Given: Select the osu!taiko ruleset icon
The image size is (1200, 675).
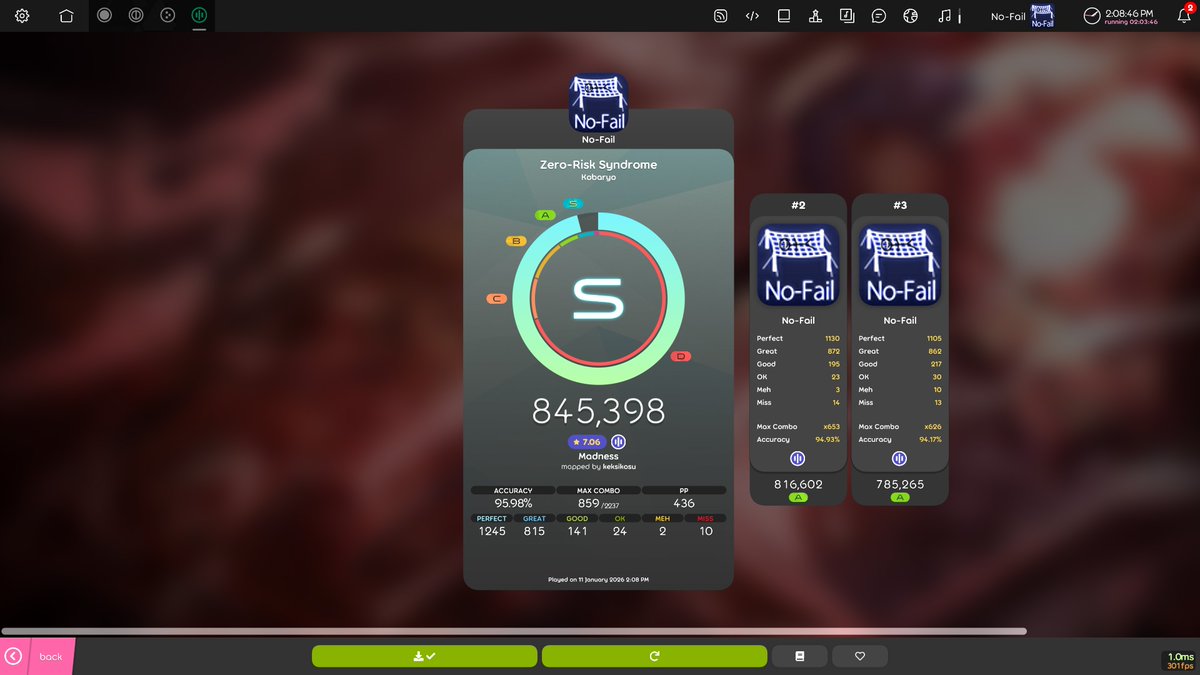Looking at the screenshot, I should (137, 15).
